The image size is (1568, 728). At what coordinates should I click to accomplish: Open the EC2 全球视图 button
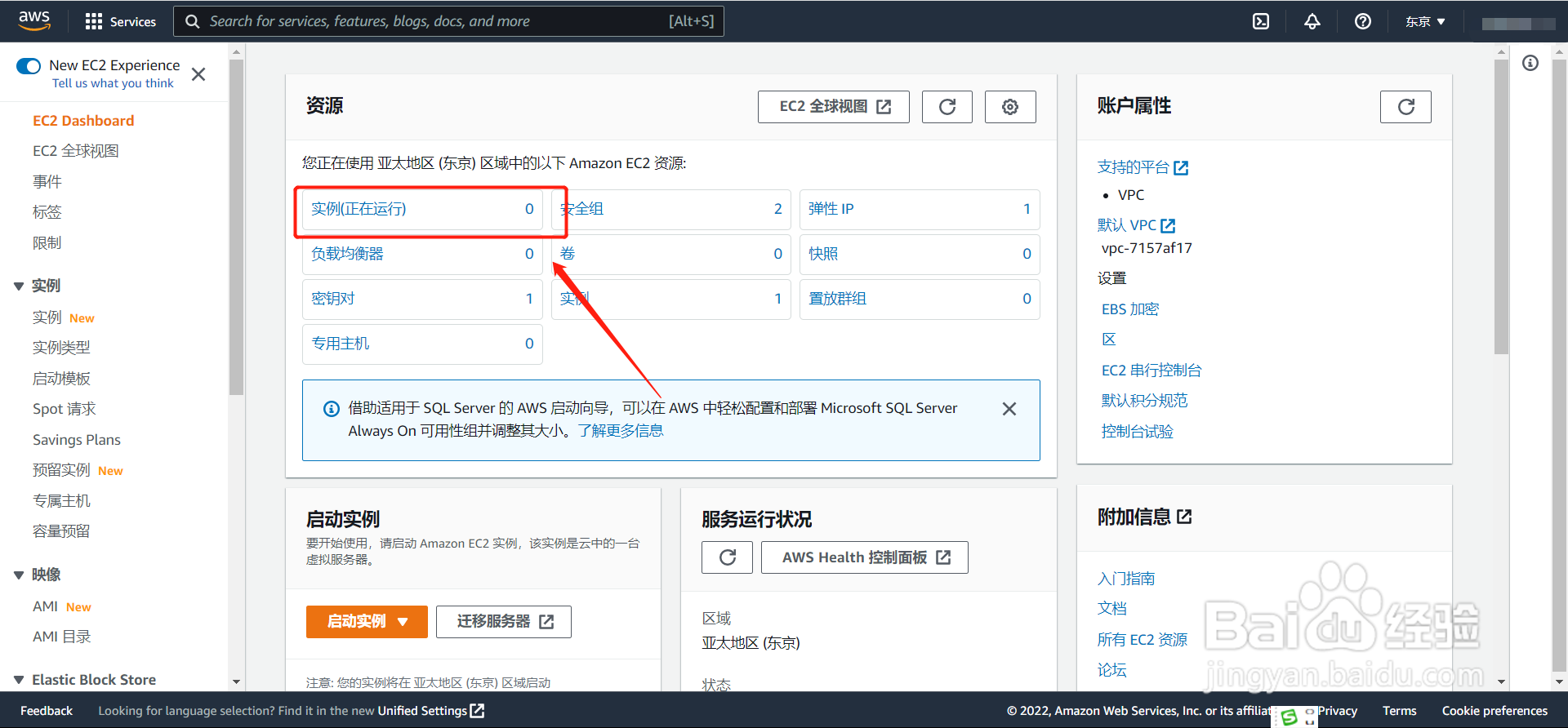[834, 107]
